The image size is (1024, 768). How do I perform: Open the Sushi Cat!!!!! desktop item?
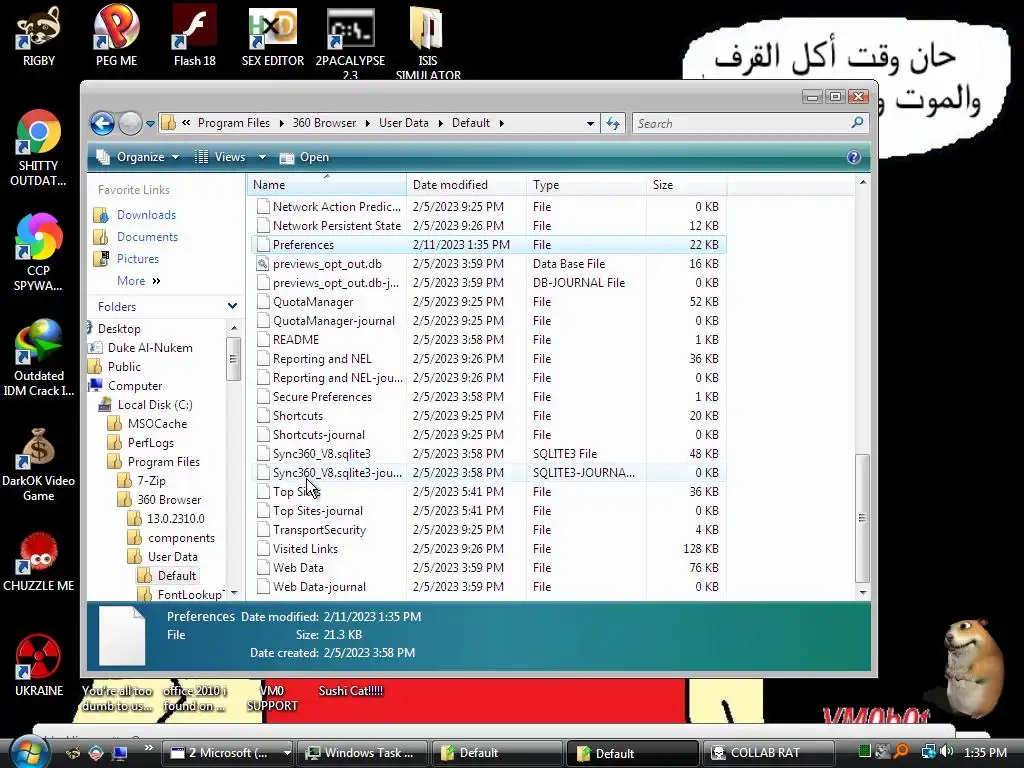pos(351,691)
